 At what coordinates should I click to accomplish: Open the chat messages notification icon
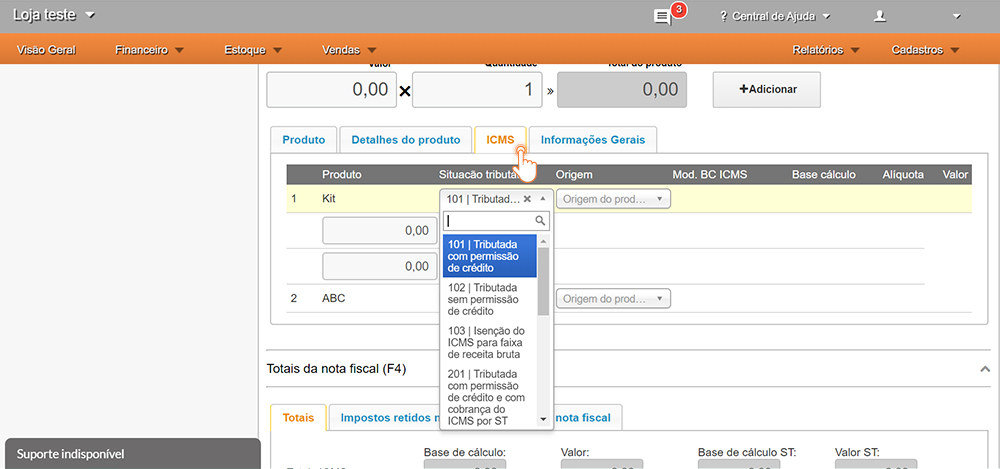(662, 17)
